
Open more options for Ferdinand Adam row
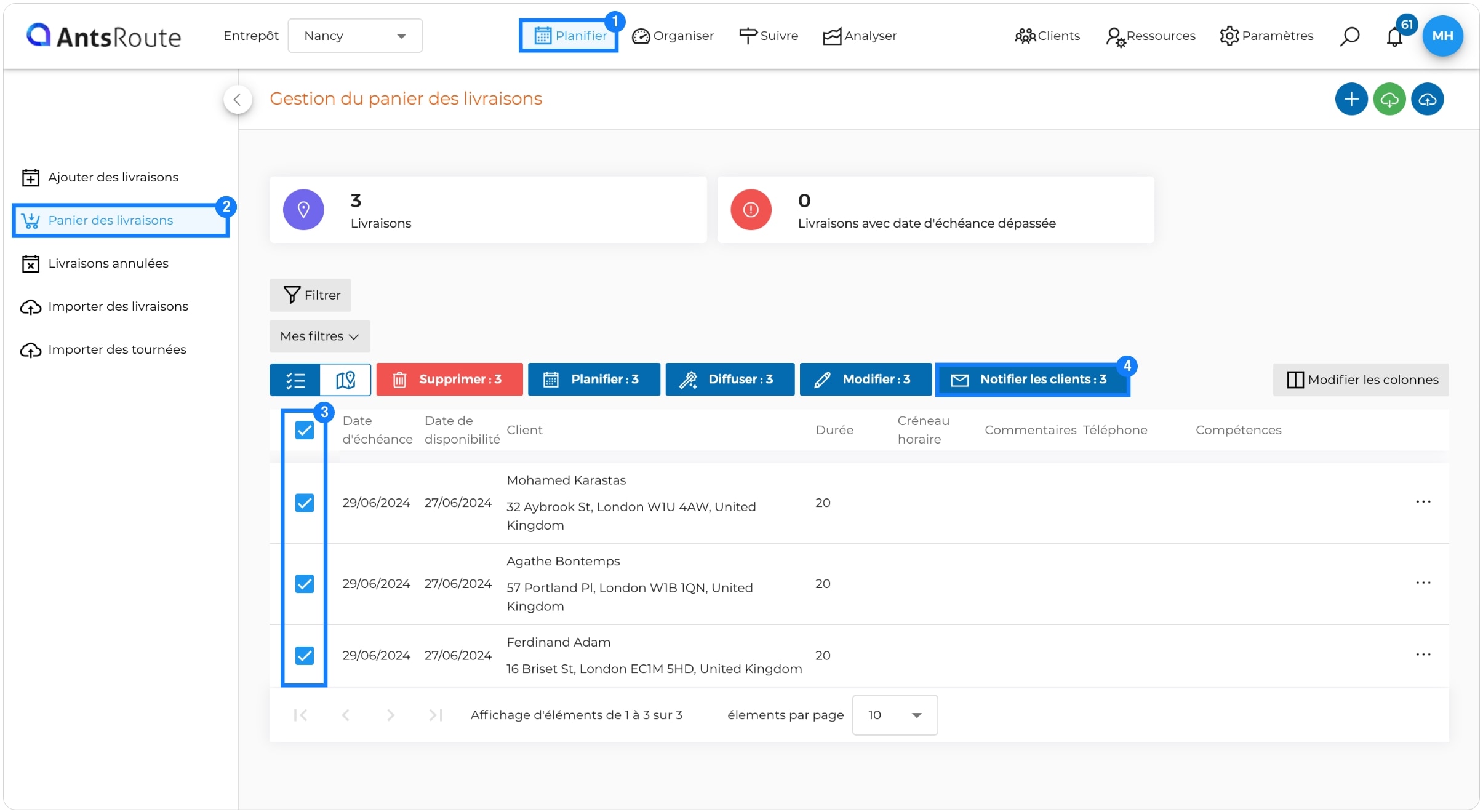tap(1423, 655)
